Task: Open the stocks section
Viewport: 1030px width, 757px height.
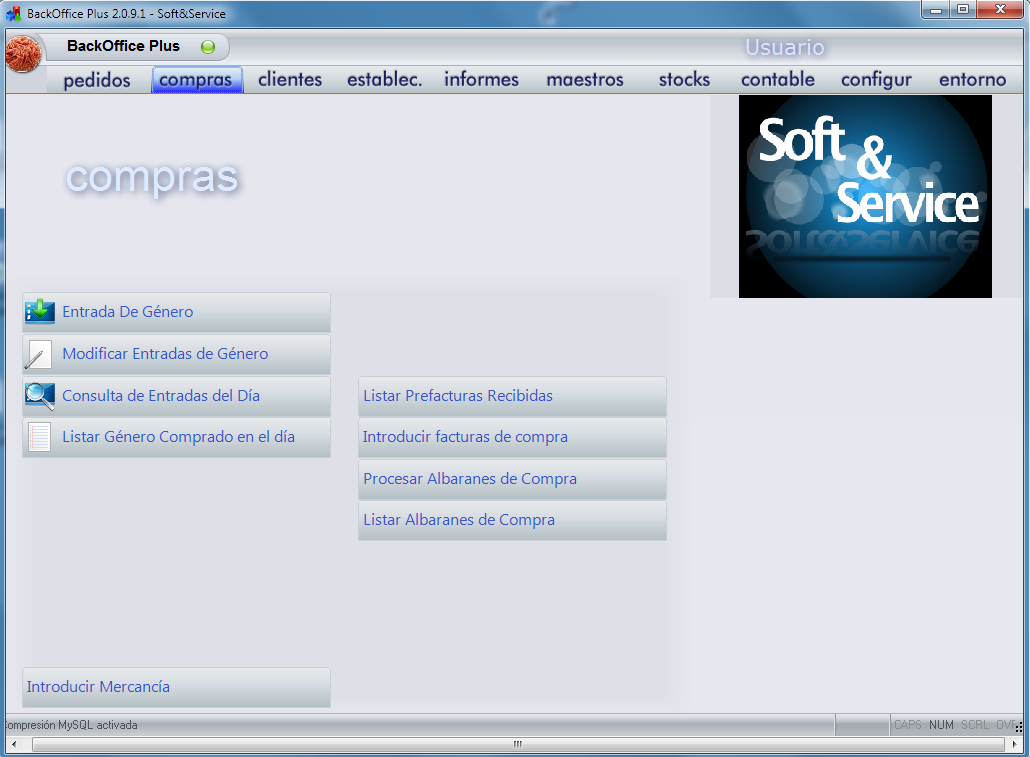Action: [x=684, y=80]
